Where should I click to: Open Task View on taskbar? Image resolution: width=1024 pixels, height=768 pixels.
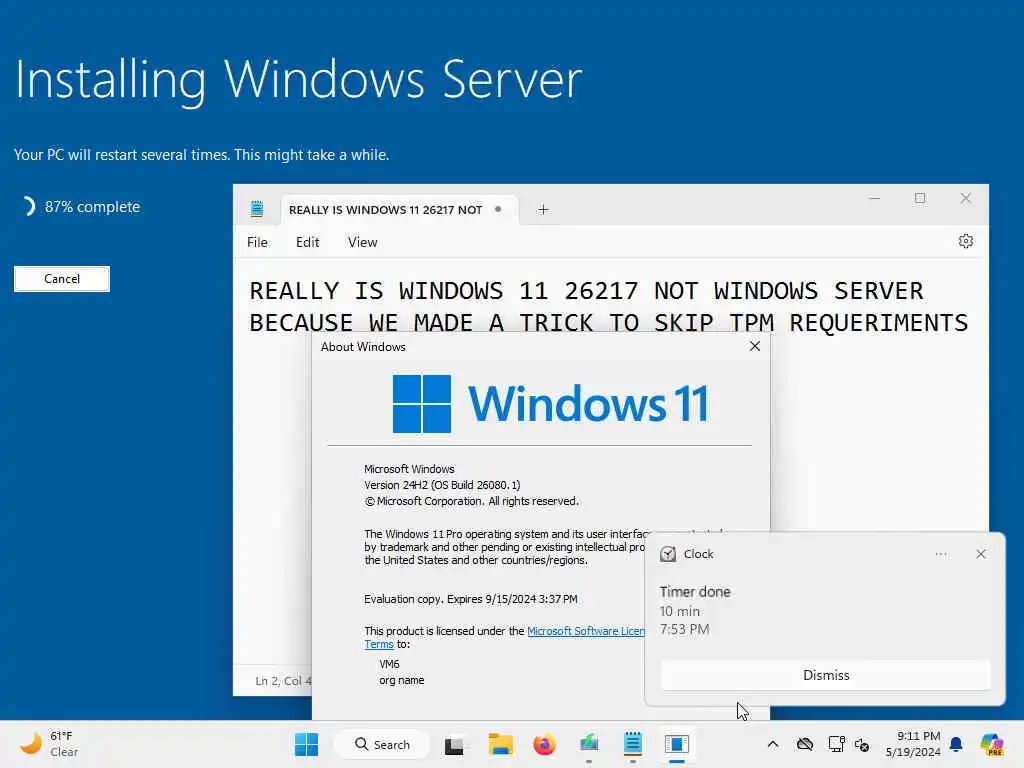[455, 744]
